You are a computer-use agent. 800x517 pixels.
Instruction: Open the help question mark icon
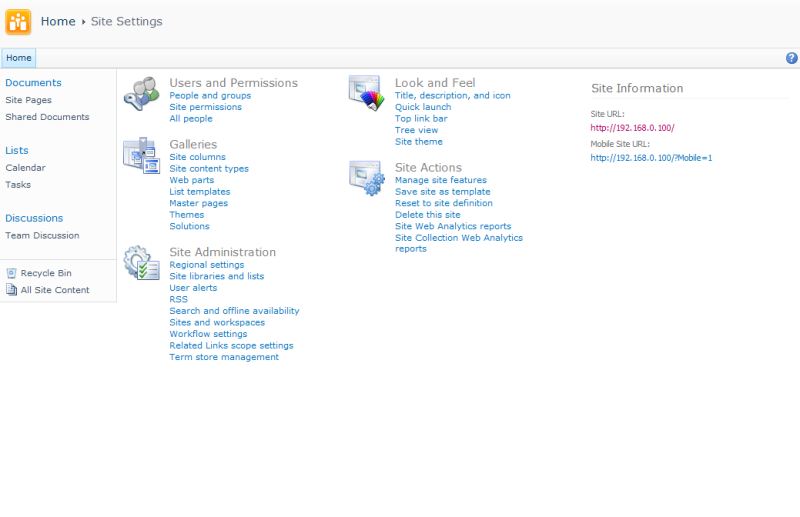click(792, 58)
